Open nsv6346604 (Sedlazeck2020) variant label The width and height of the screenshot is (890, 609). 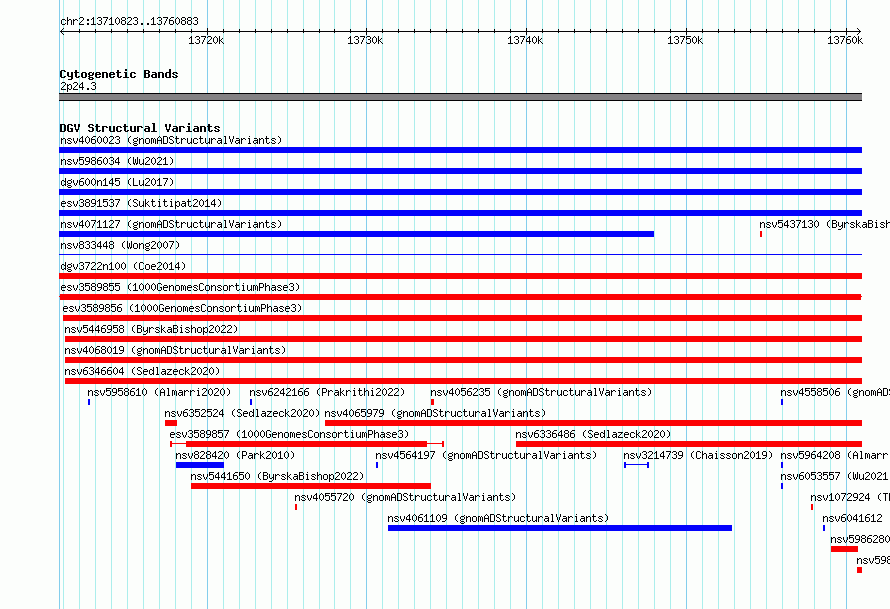[142, 371]
